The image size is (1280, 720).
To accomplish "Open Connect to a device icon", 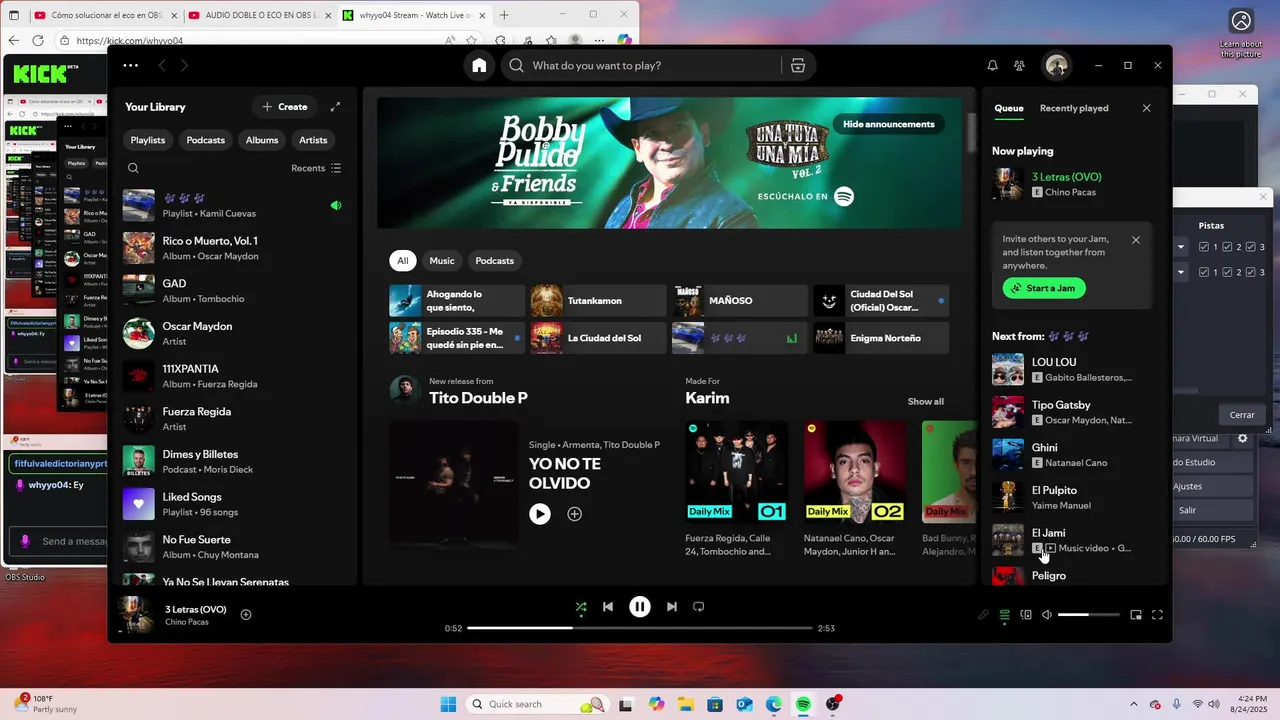I will tap(1026, 615).
